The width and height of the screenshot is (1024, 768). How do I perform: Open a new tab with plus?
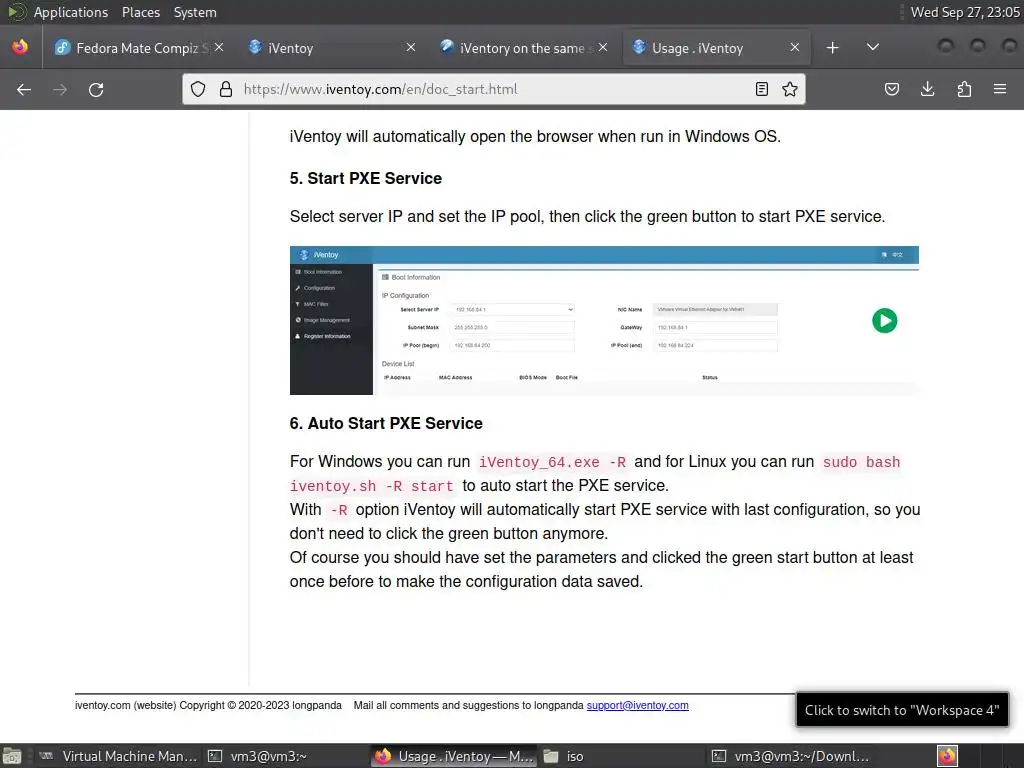(832, 48)
